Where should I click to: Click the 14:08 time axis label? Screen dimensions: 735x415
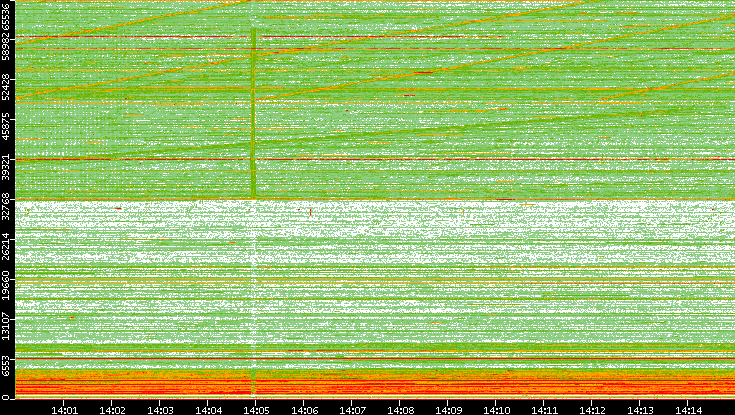click(x=400, y=410)
